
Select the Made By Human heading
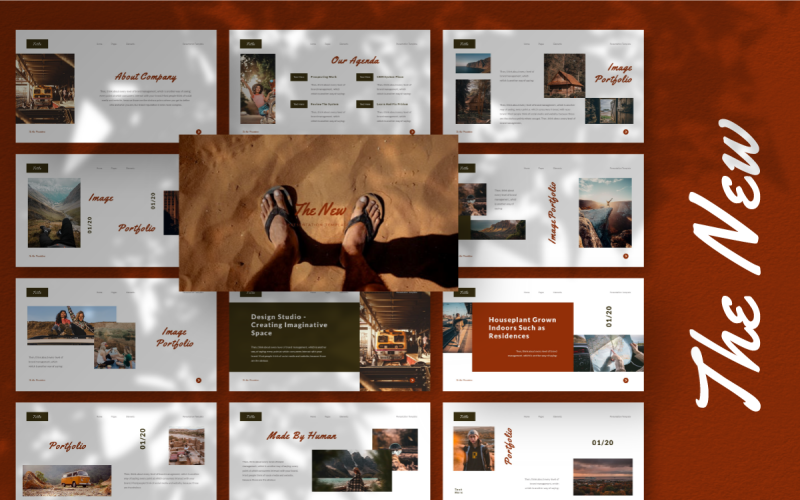click(x=302, y=436)
